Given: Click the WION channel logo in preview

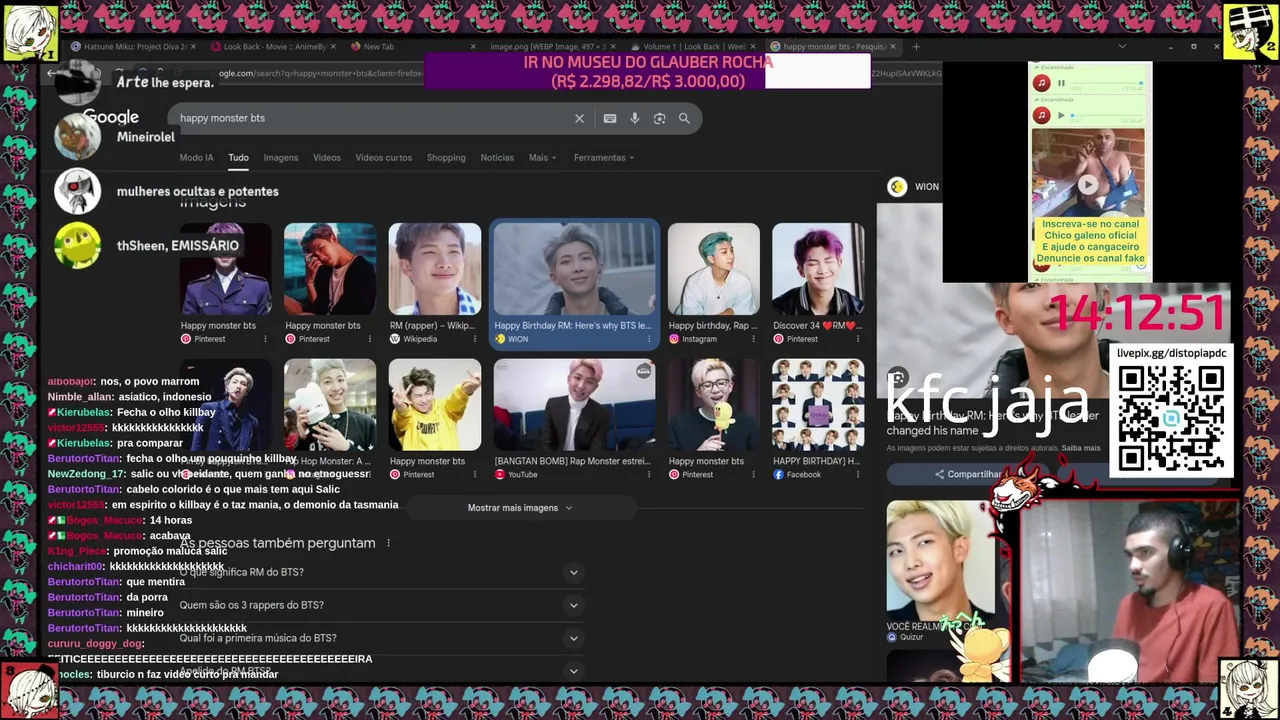Looking at the screenshot, I should pos(898,186).
